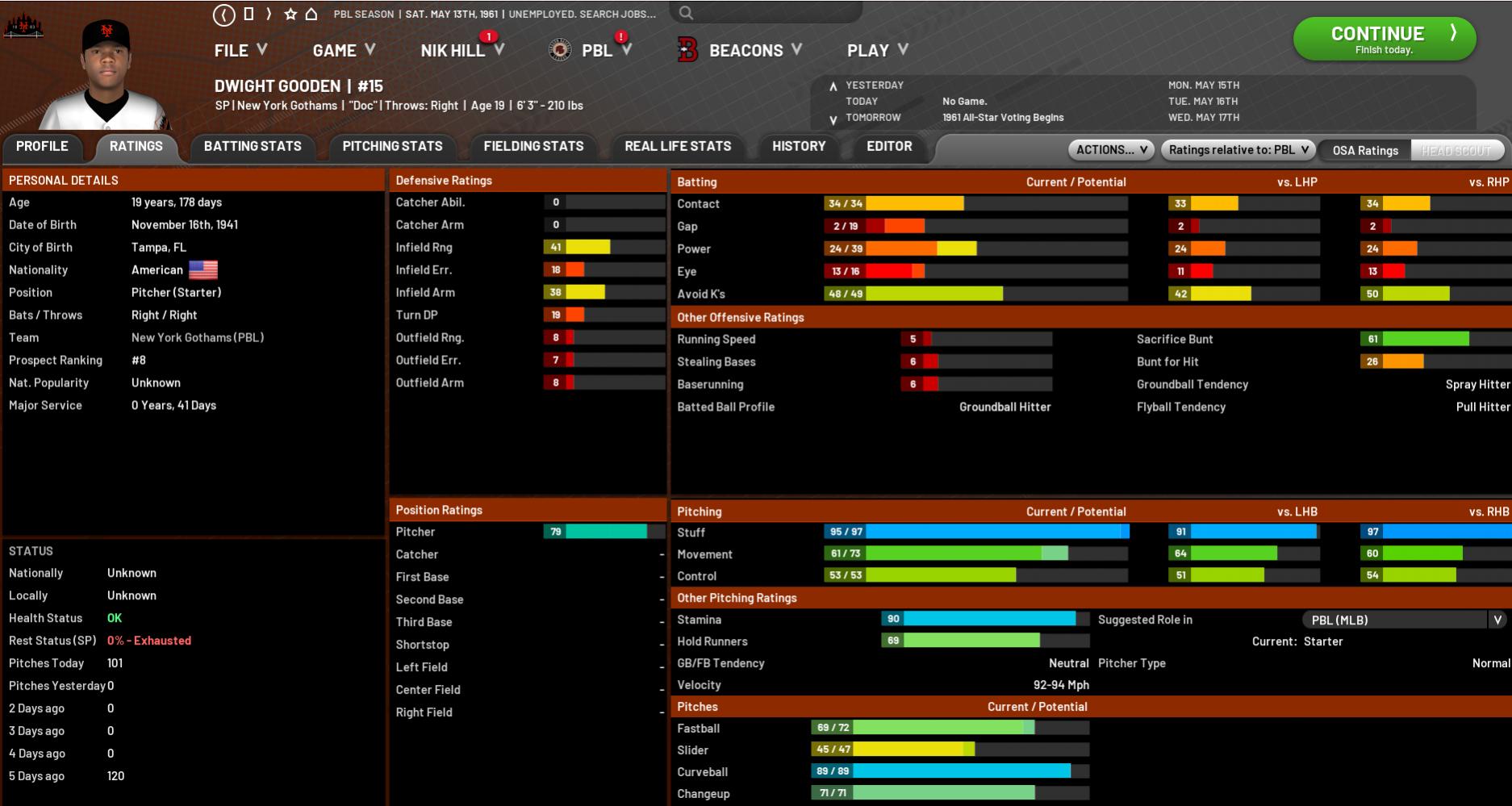
Task: Switch ratings to Head Scout
Action: pos(1456,150)
